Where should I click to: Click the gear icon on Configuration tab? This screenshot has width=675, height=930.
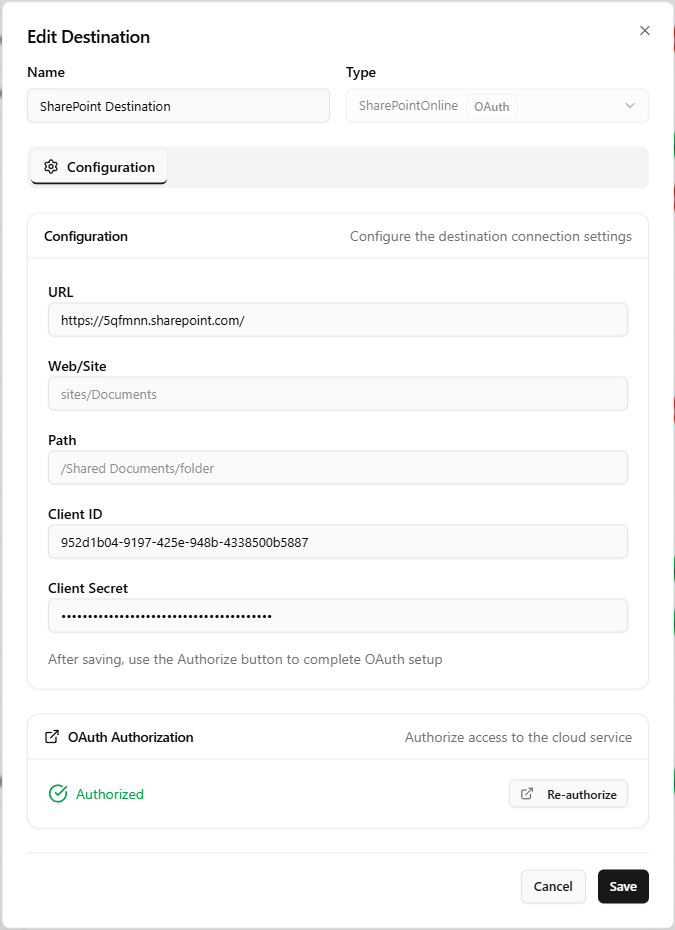click(x=51, y=167)
